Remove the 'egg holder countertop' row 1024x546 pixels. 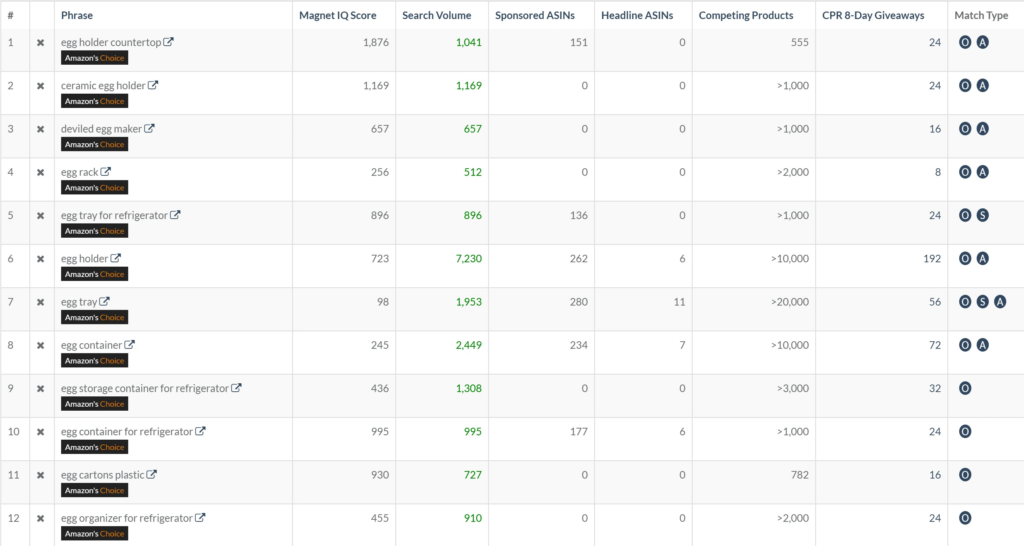pos(41,43)
